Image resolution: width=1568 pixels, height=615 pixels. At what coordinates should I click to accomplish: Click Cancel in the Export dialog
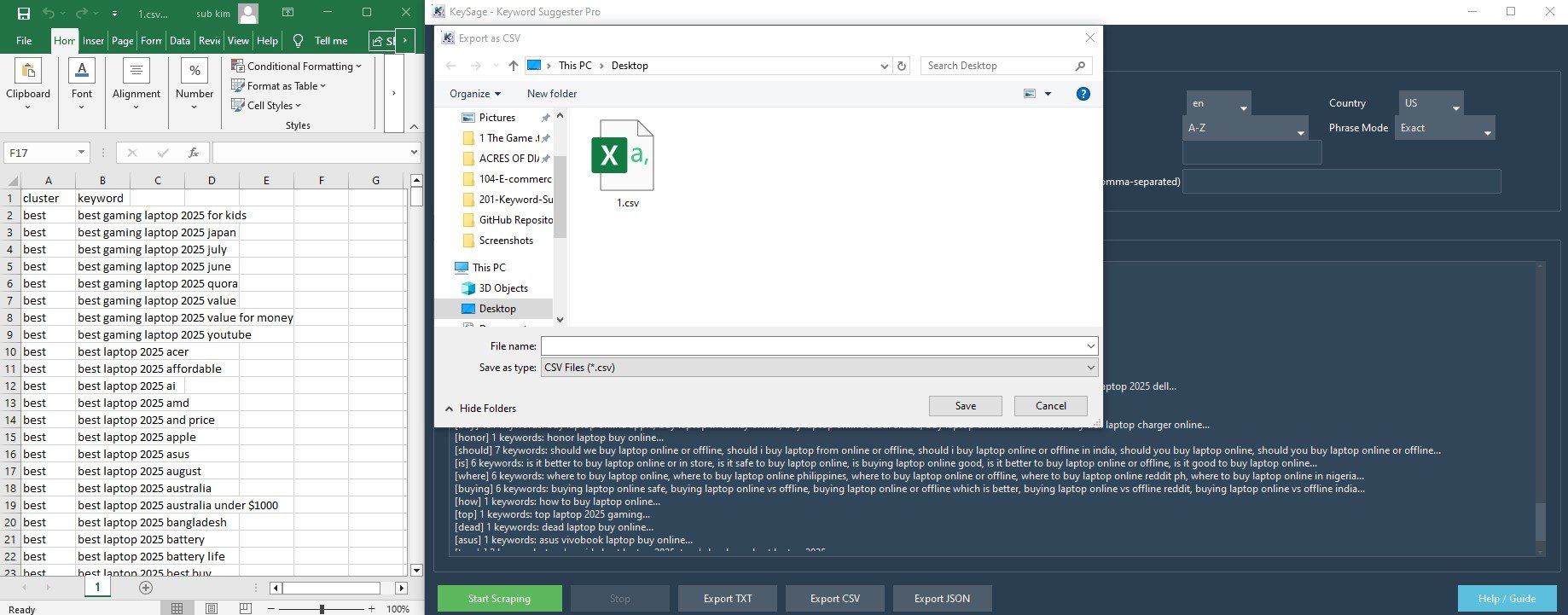click(1050, 406)
